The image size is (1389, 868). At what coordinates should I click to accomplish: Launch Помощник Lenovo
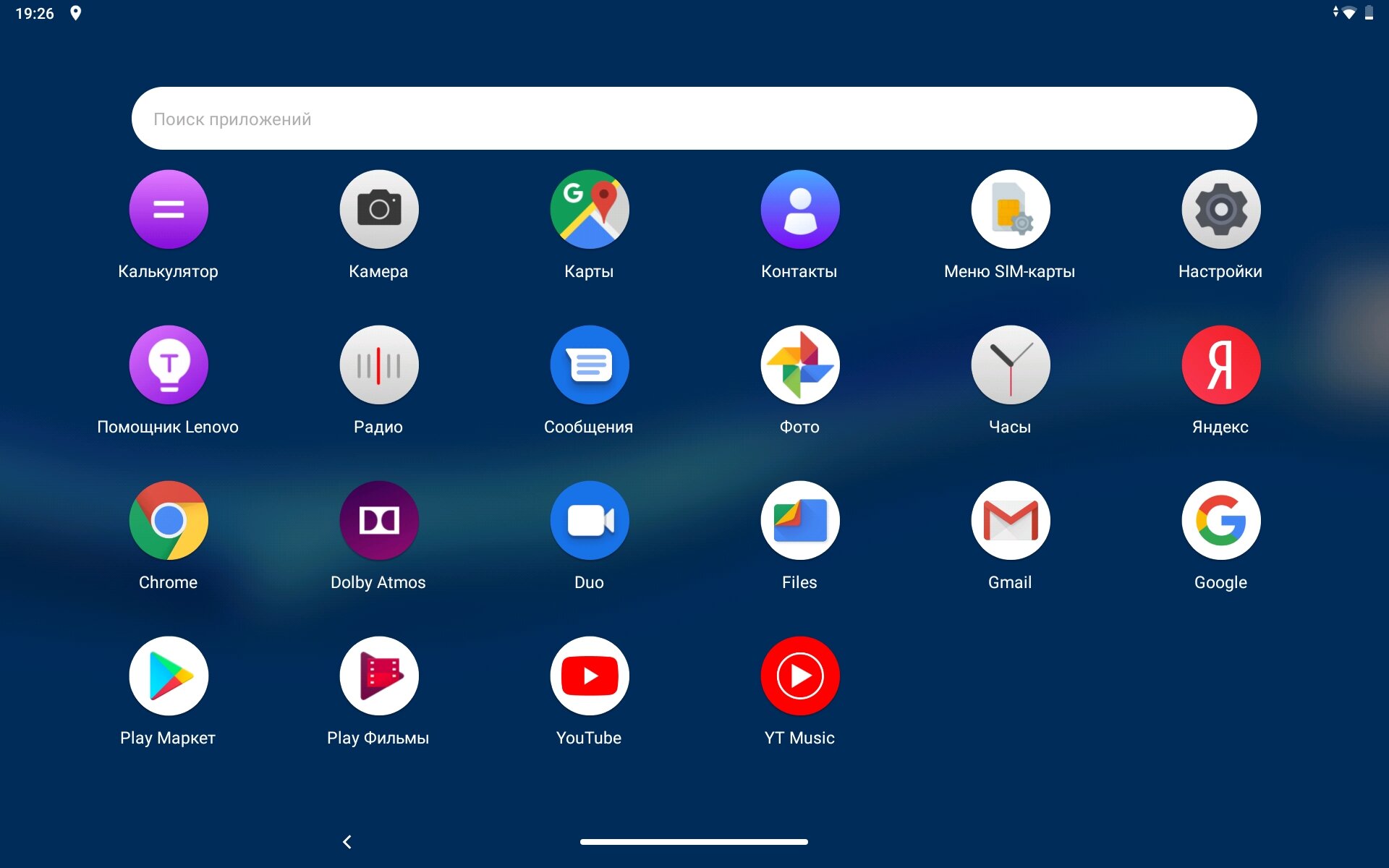pos(169,365)
